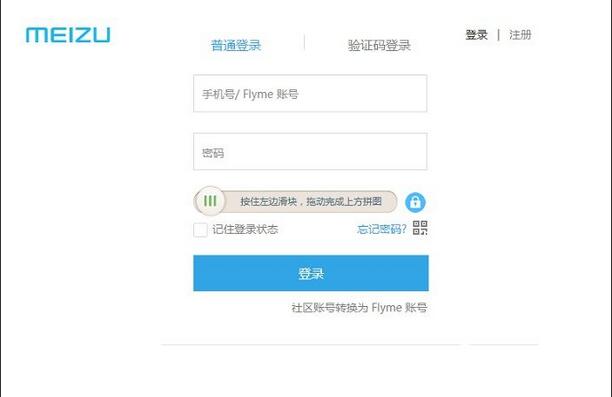Enable the 记住登录状态 checkbox
612x397 pixels.
coord(200,230)
